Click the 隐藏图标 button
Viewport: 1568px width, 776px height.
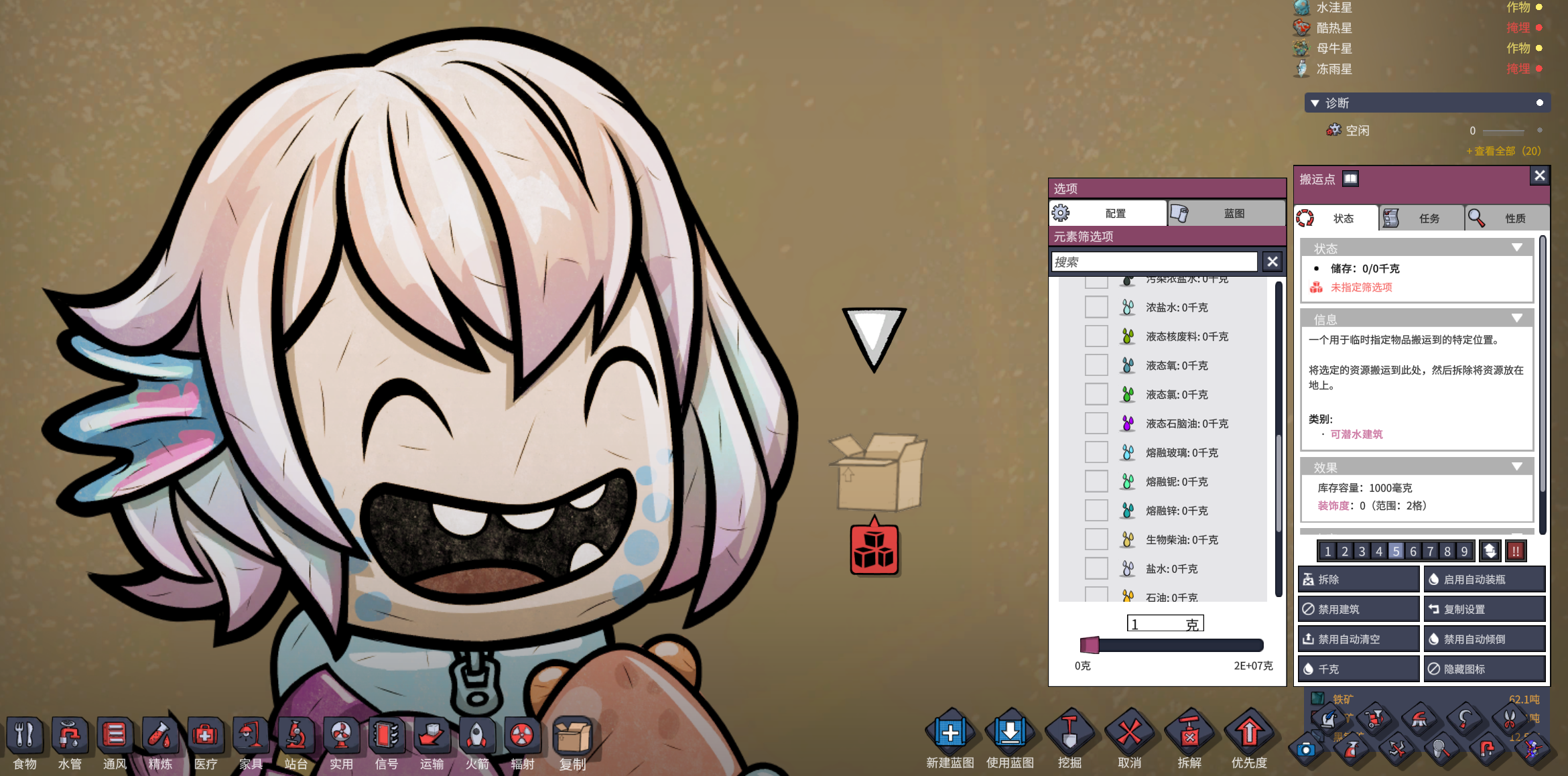(x=1484, y=669)
